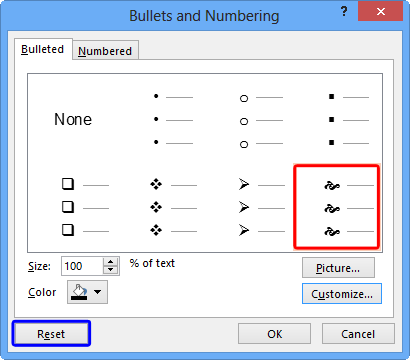Click the Size percentage input field
The image size is (410, 360).
click(x=82, y=266)
